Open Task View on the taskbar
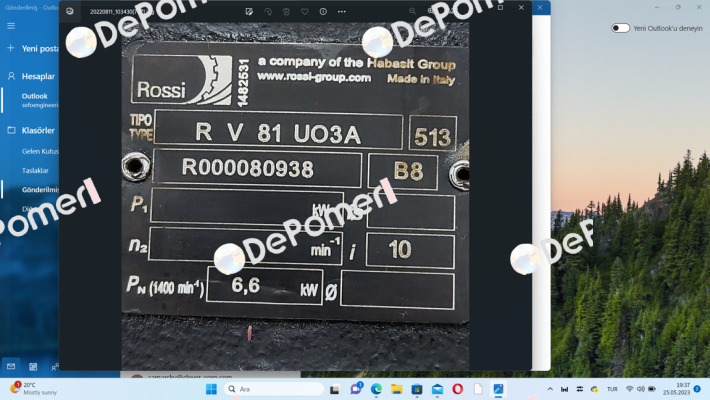This screenshot has width=710, height=400. 335,389
